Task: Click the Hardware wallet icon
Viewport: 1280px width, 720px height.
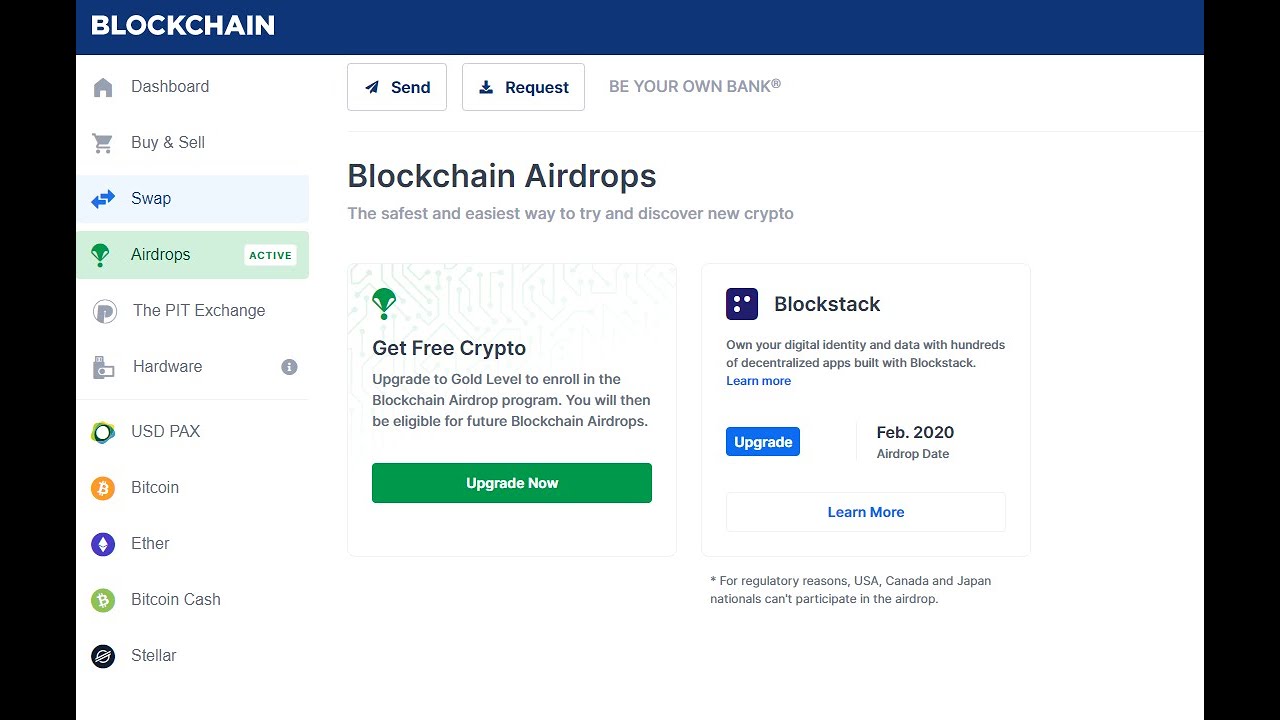Action: [103, 367]
